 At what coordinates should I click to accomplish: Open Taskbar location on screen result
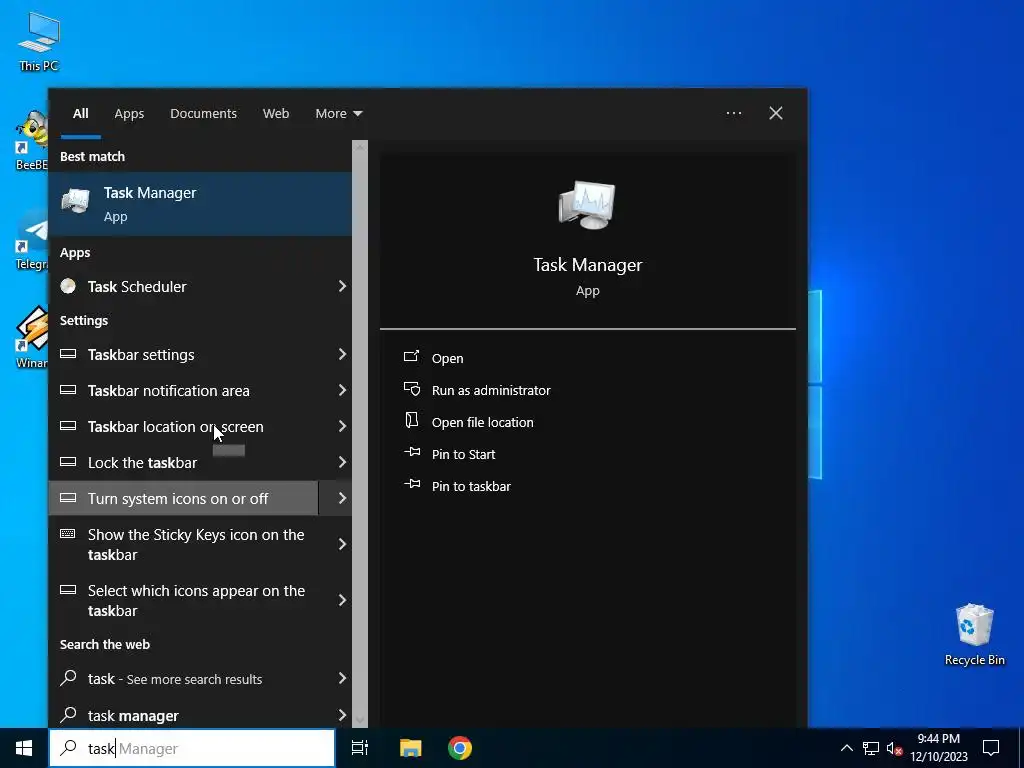[x=184, y=426]
